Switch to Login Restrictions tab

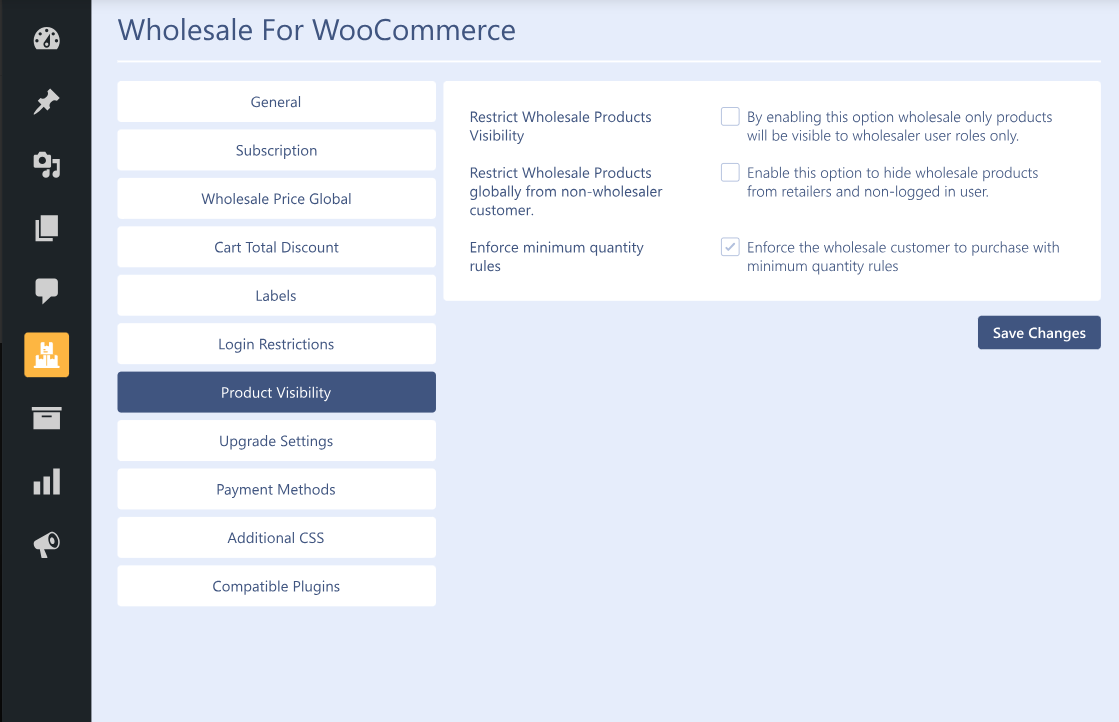[x=276, y=344]
